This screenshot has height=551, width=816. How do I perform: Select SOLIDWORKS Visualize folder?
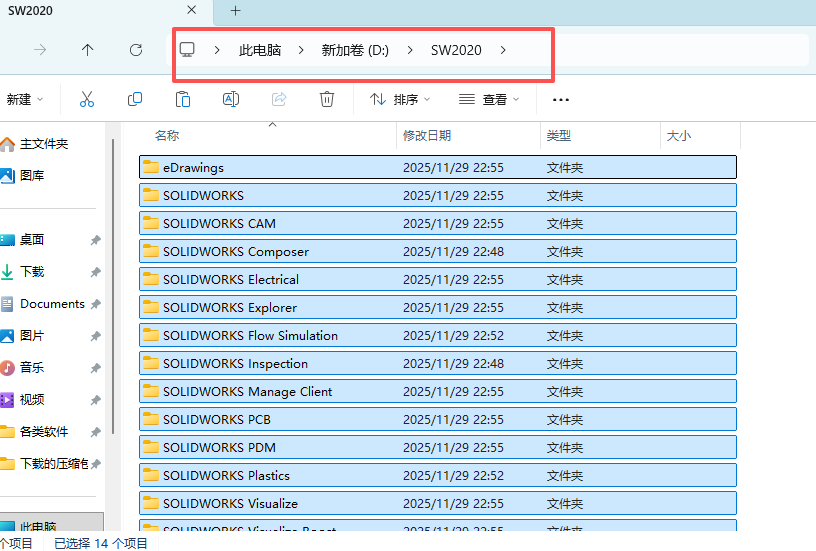pos(438,504)
